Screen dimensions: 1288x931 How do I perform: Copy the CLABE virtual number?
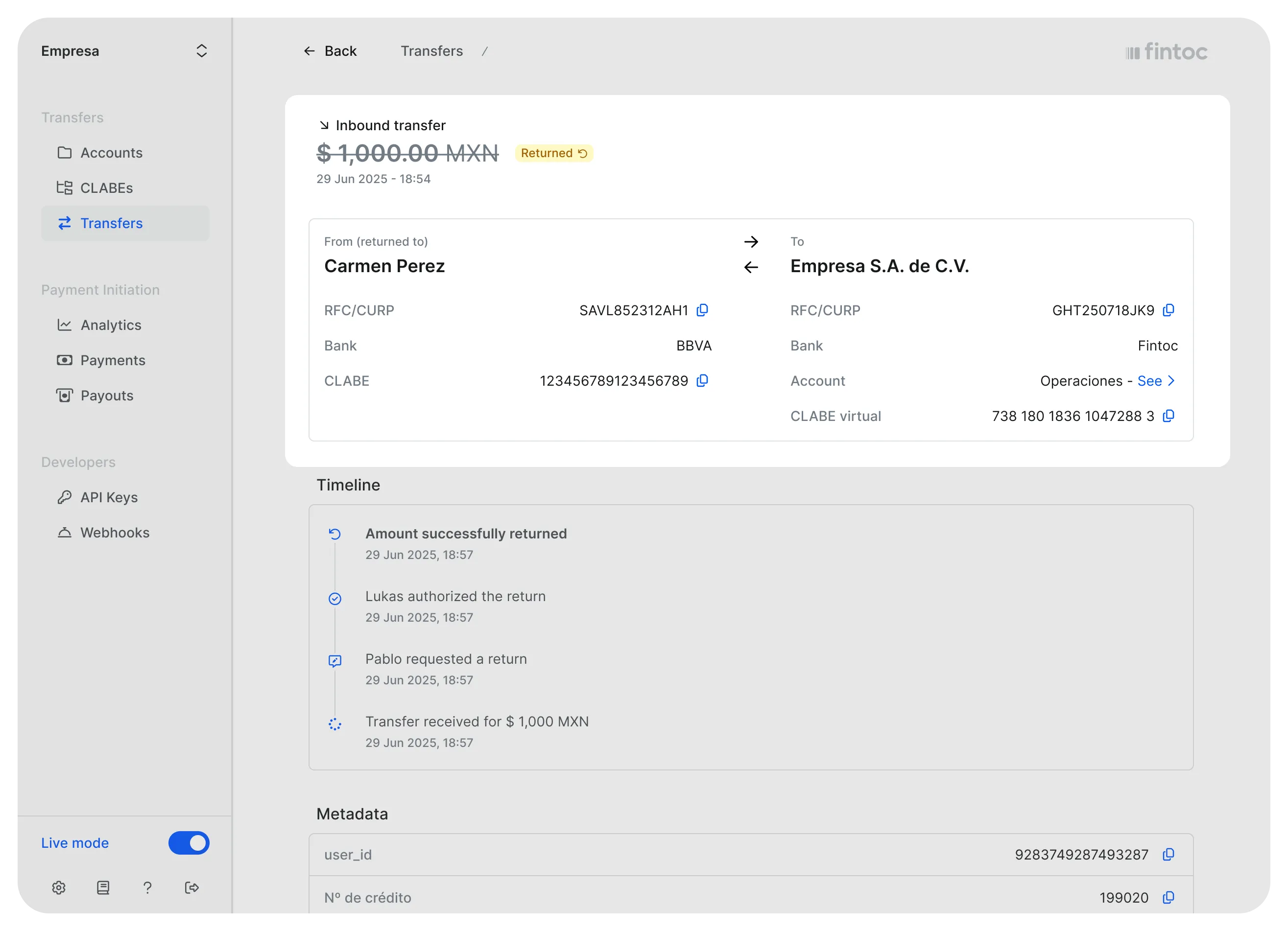(1168, 416)
